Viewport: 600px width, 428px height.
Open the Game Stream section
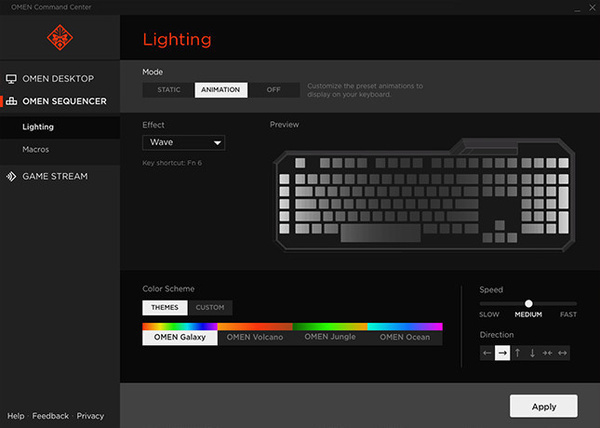pyautogui.click(x=55, y=176)
